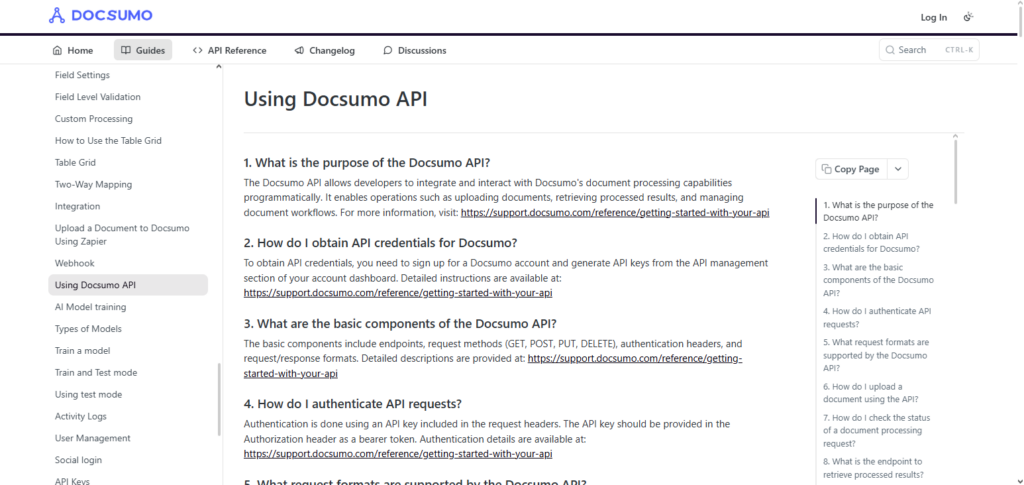
Task: Click the API link under question 1
Action: click(615, 213)
